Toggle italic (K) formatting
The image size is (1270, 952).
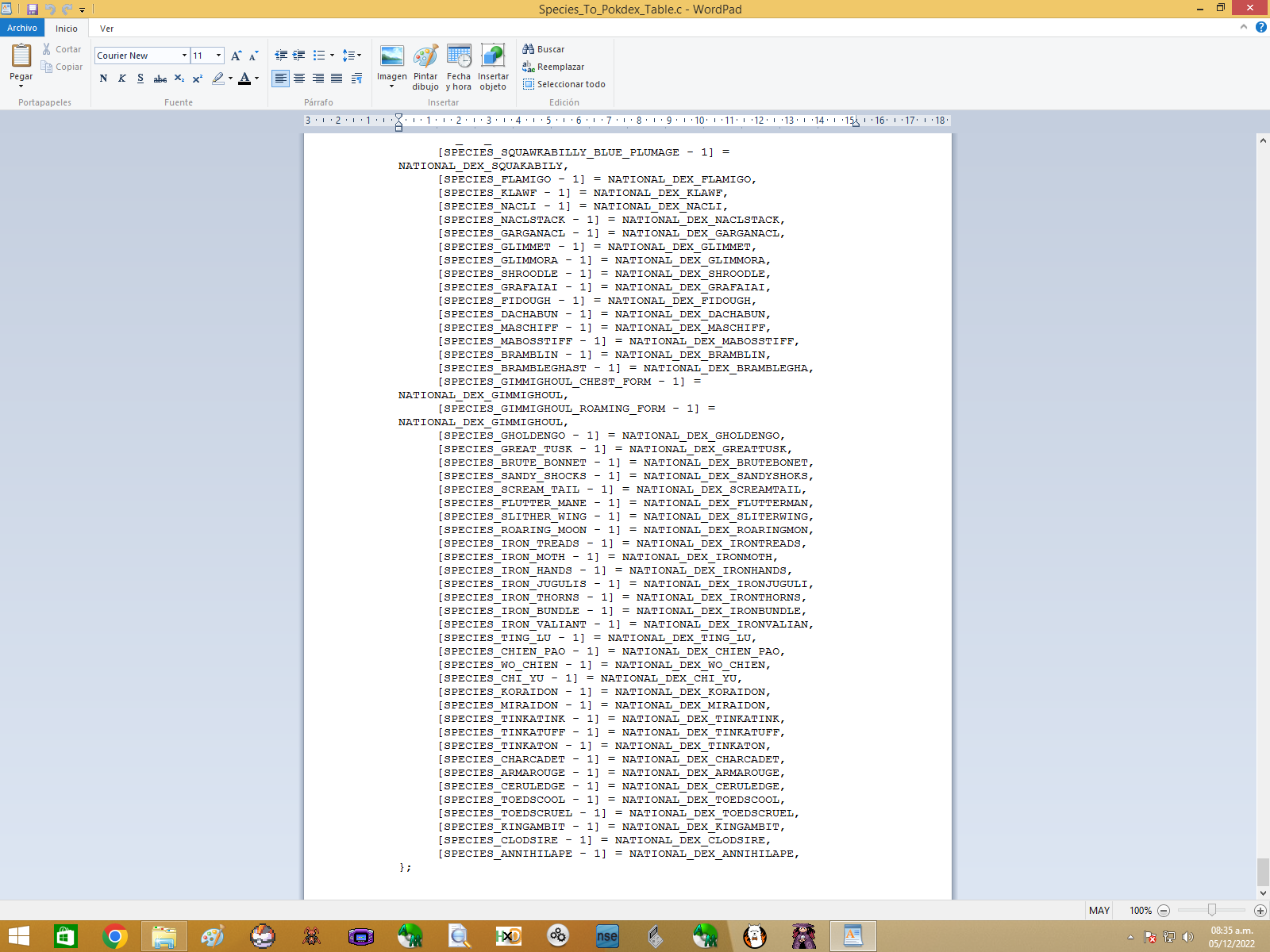(x=121, y=79)
